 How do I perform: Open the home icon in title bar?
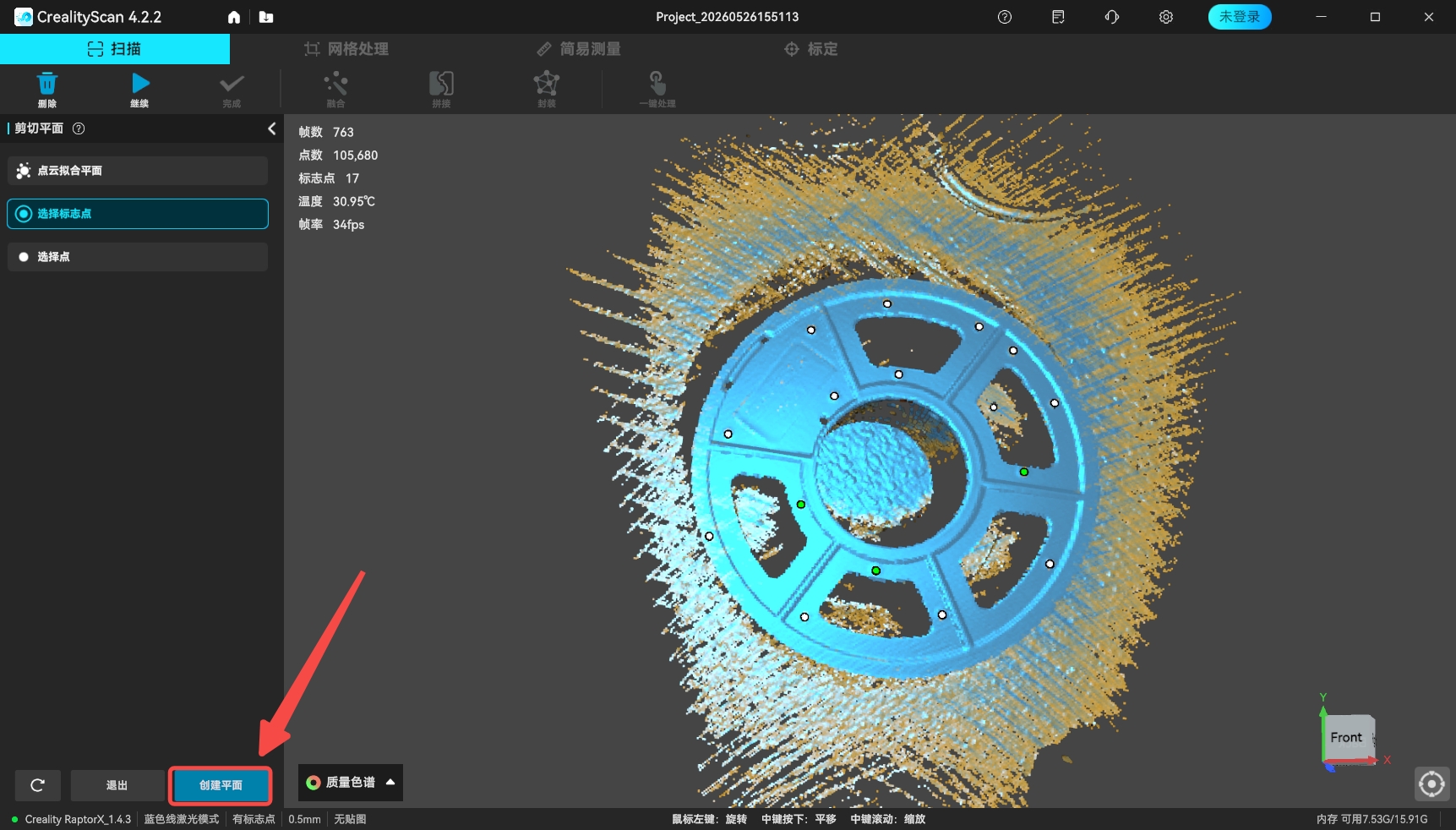tap(234, 17)
